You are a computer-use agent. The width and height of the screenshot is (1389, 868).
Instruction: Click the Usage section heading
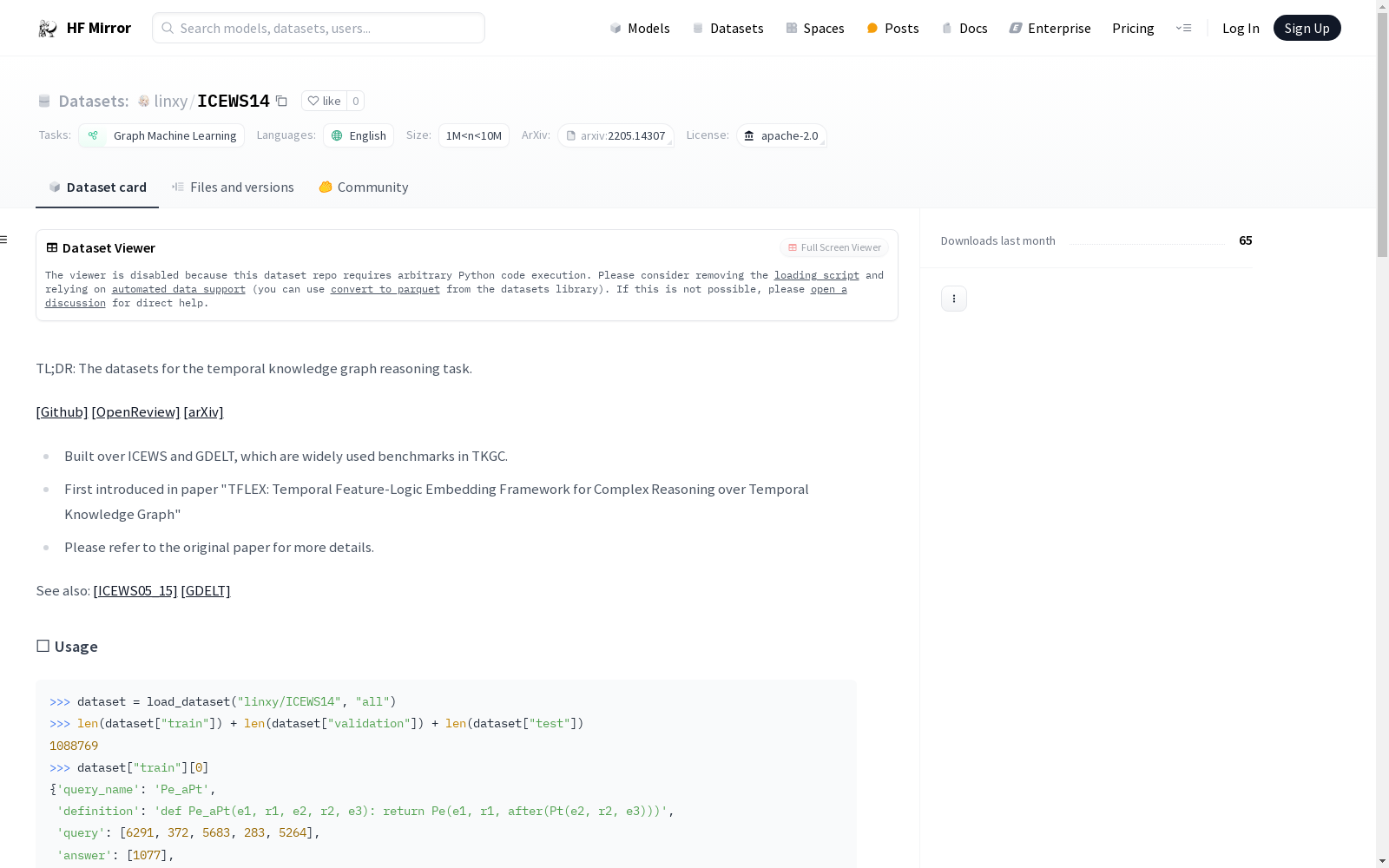[x=67, y=647]
